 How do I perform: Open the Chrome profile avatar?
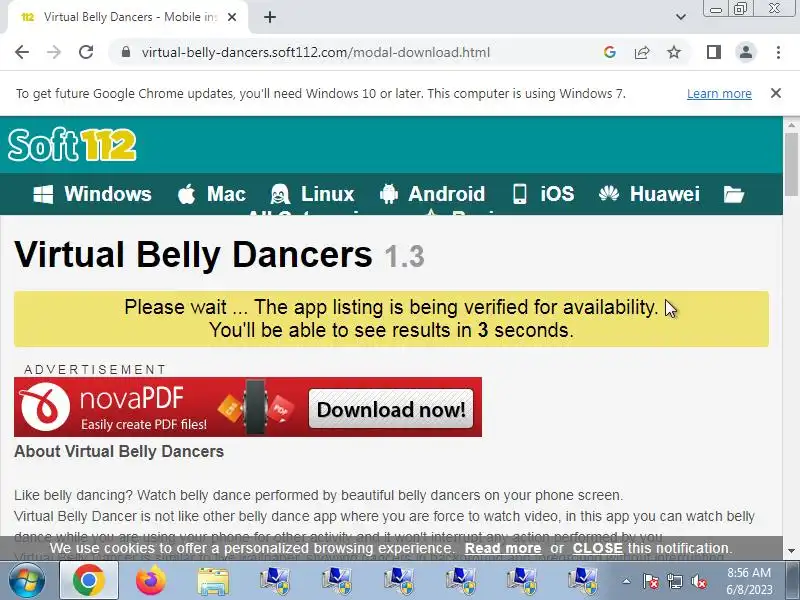click(746, 52)
